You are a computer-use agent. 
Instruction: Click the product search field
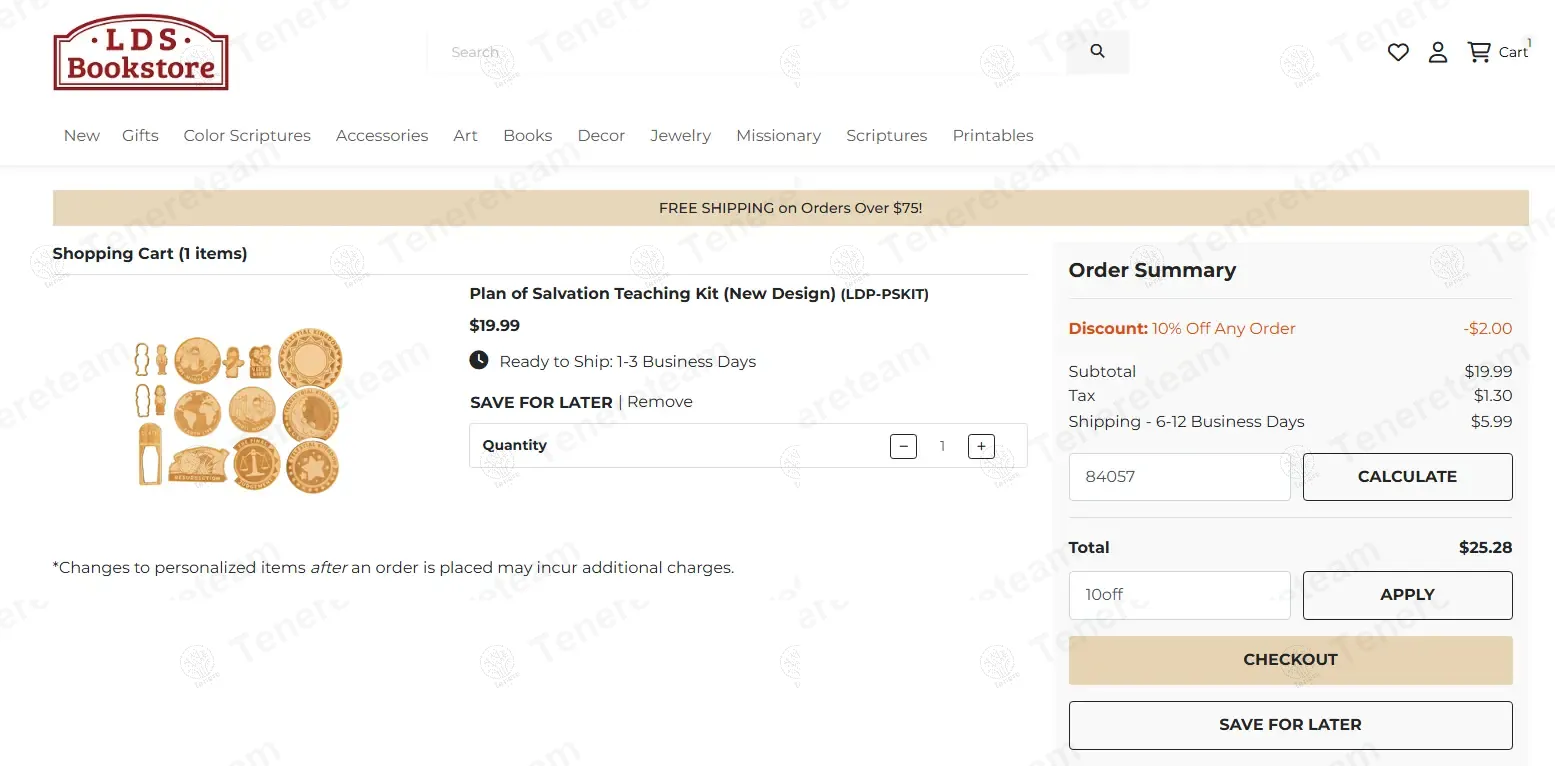tap(745, 52)
